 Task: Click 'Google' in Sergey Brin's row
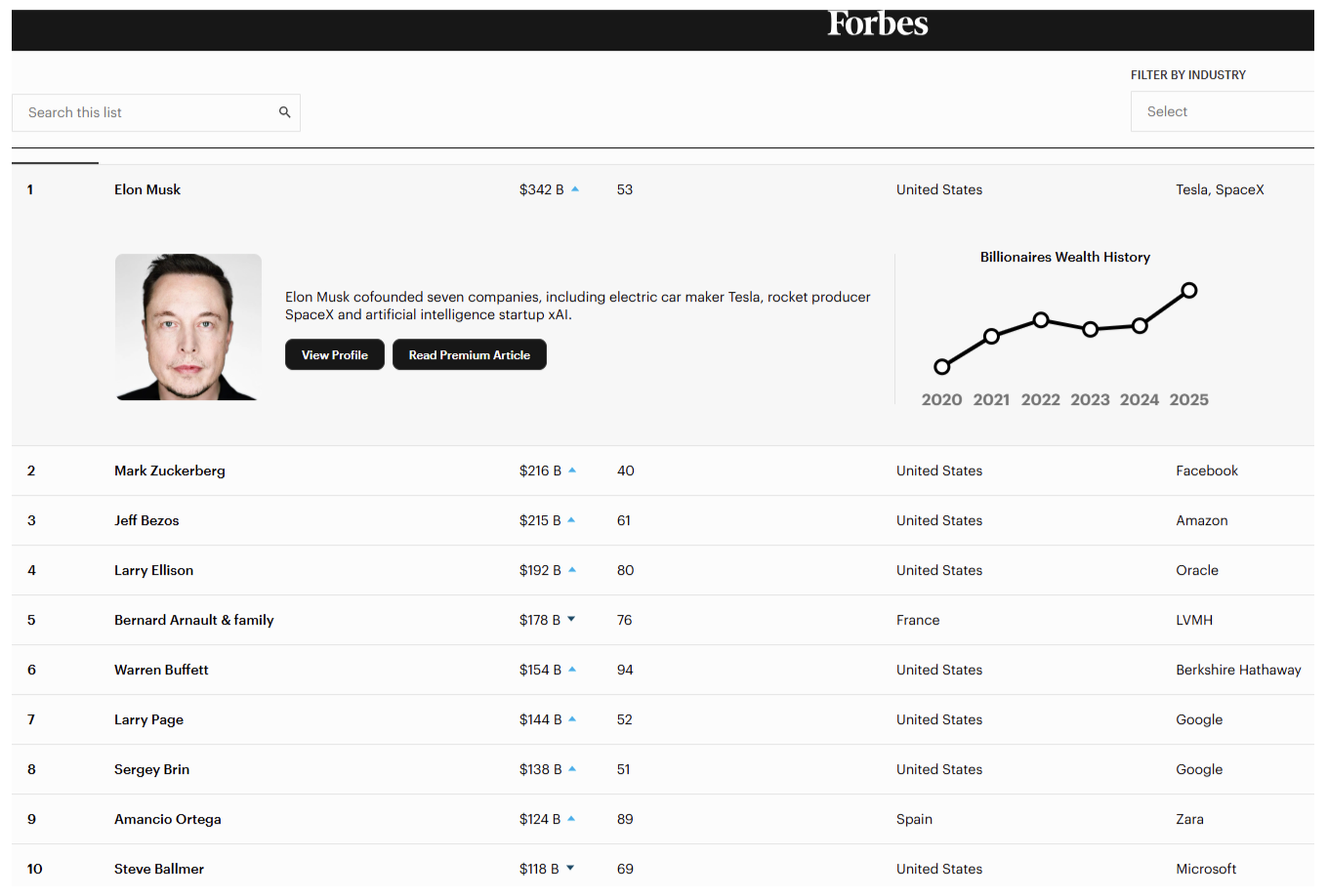(x=1199, y=769)
